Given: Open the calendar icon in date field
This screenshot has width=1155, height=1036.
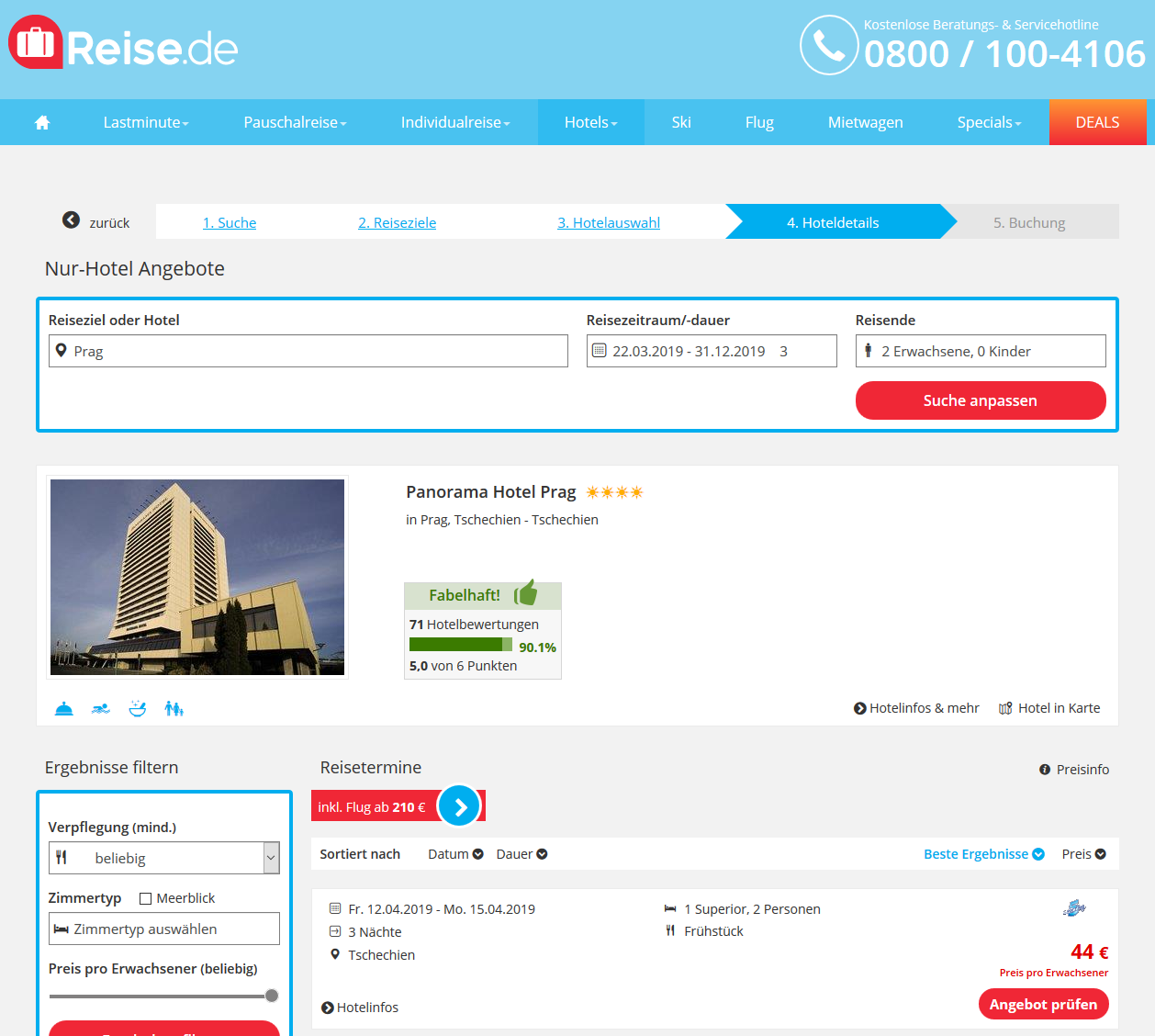Looking at the screenshot, I should [600, 350].
